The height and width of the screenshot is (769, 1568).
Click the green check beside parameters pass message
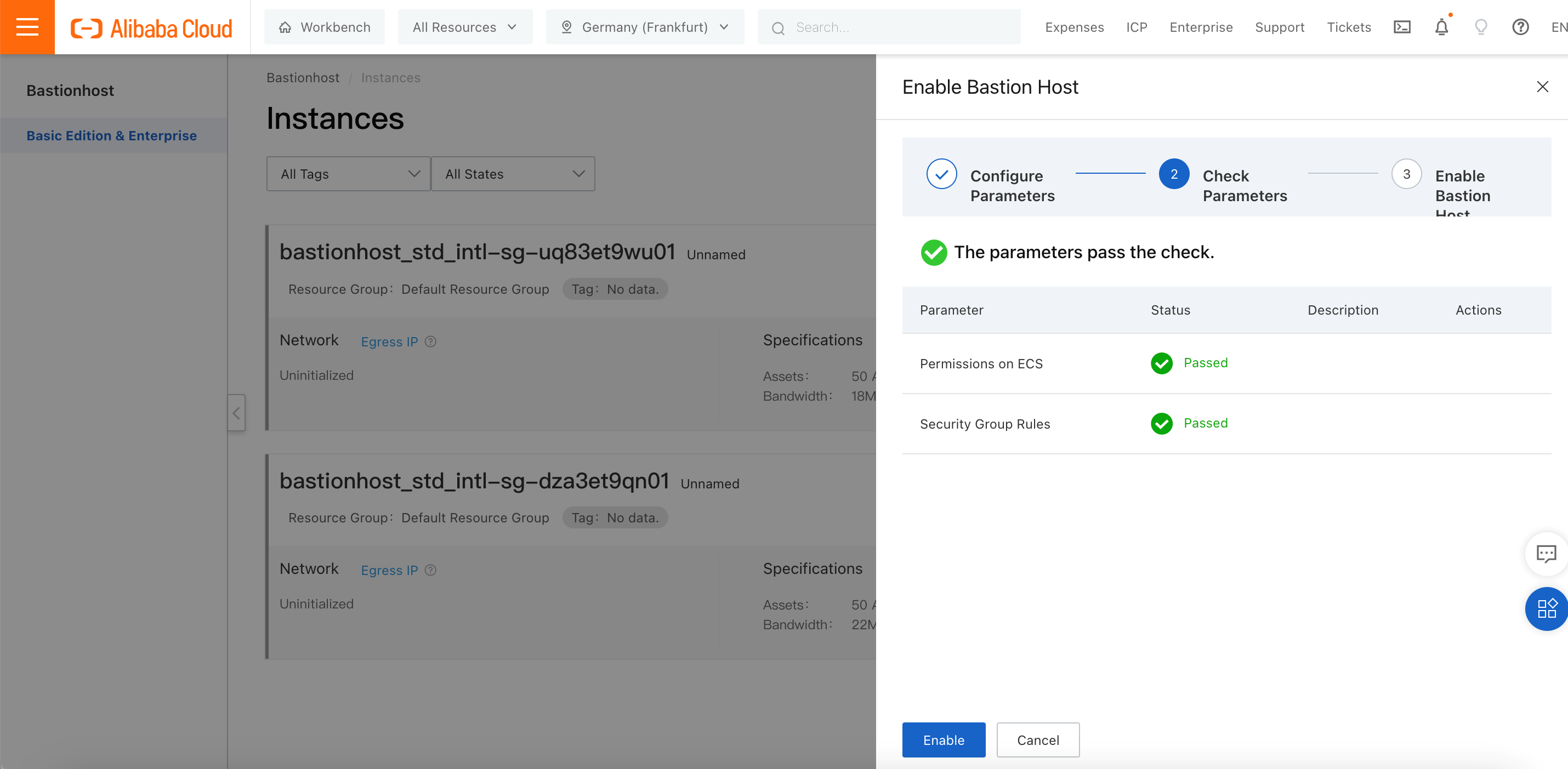click(934, 253)
